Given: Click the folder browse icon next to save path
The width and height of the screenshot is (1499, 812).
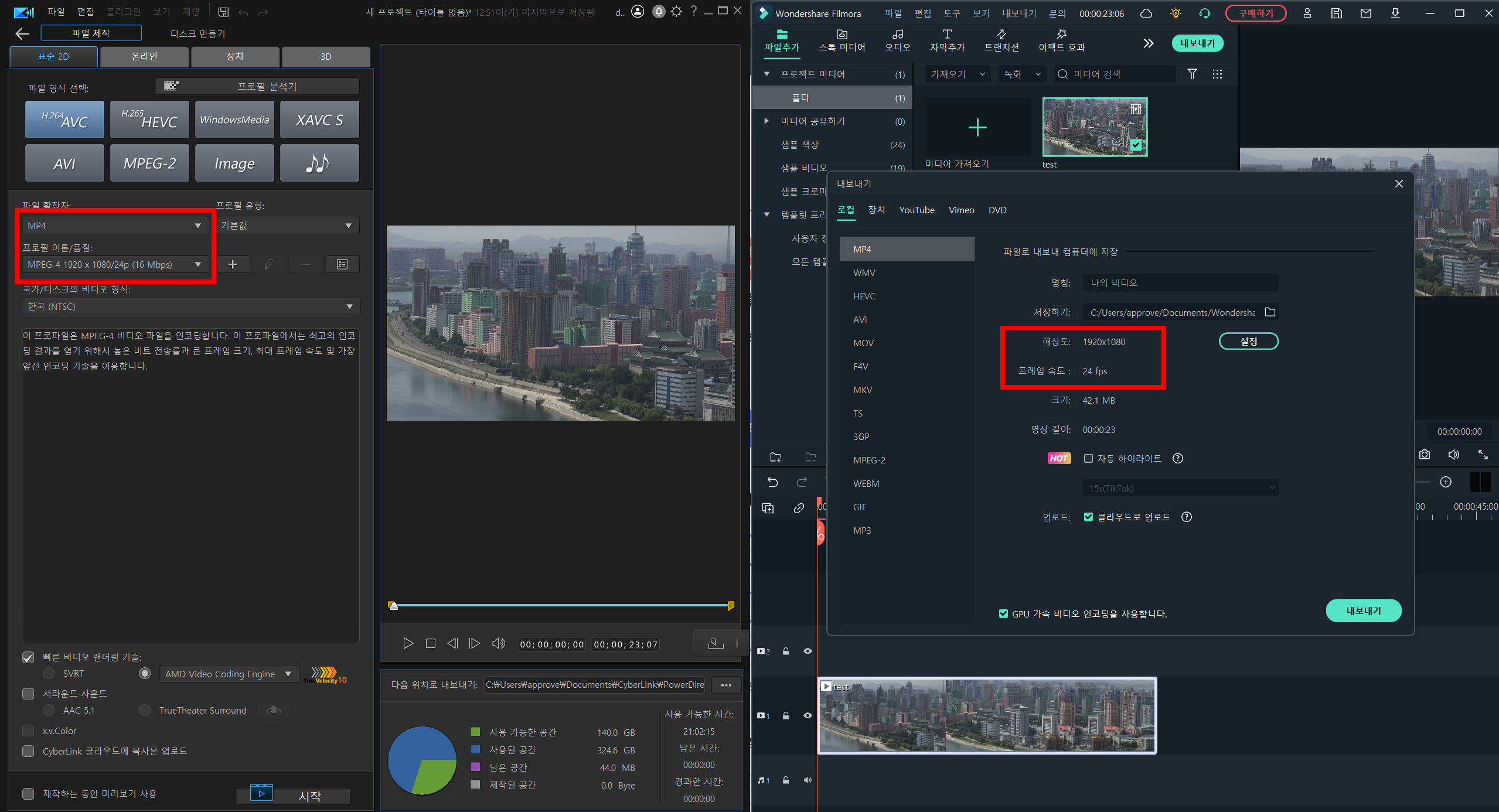Looking at the screenshot, I should pyautogui.click(x=1270, y=312).
